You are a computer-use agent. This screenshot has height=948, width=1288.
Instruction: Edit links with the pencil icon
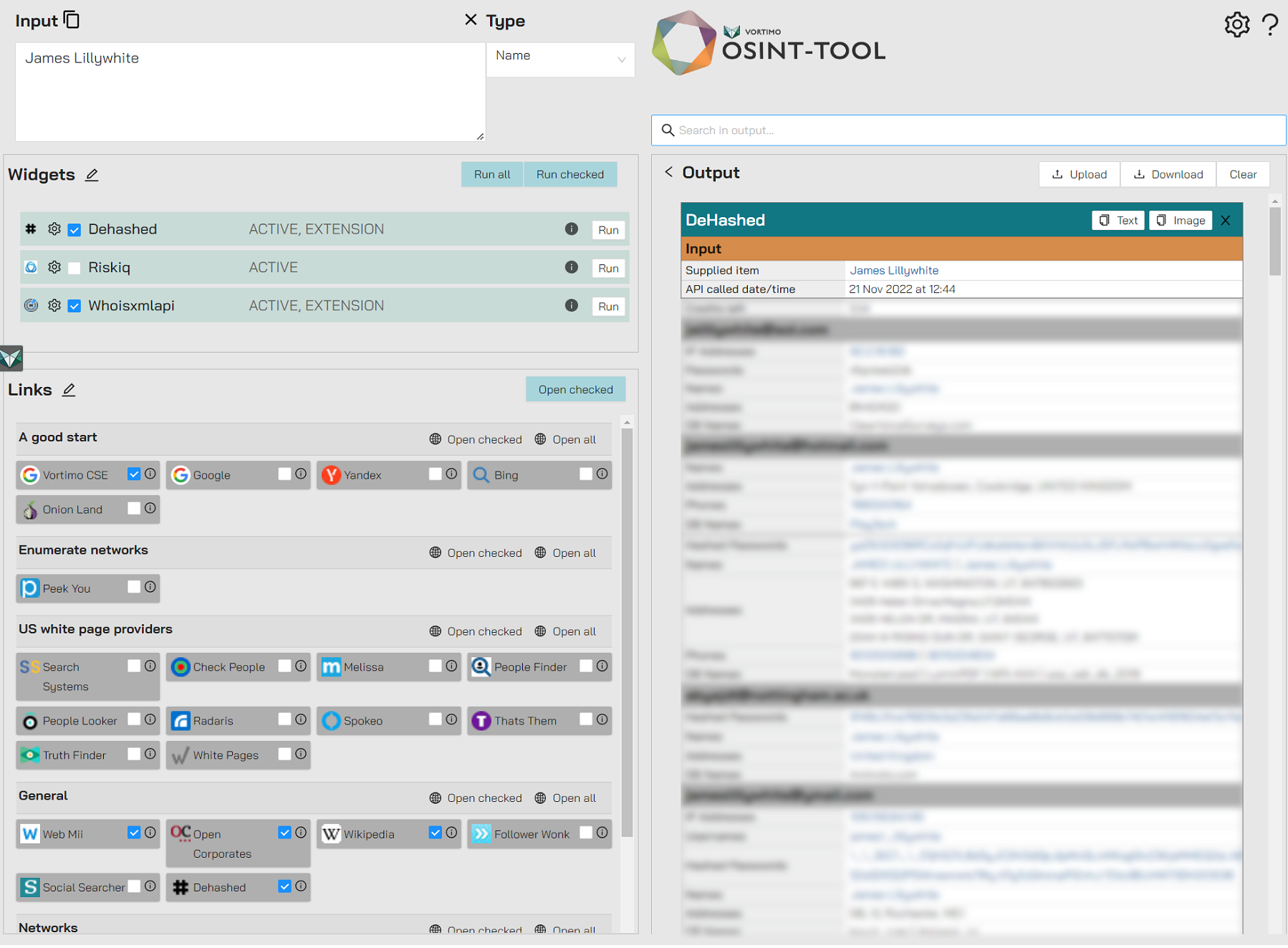pos(69,390)
